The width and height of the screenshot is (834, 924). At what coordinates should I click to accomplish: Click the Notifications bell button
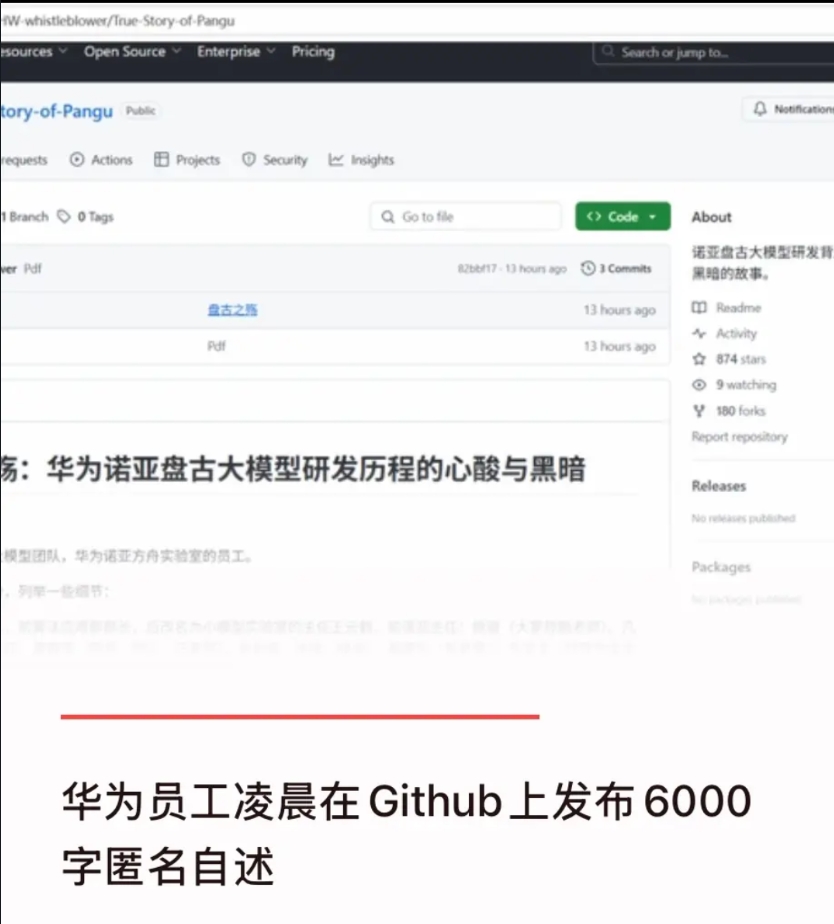pos(789,109)
